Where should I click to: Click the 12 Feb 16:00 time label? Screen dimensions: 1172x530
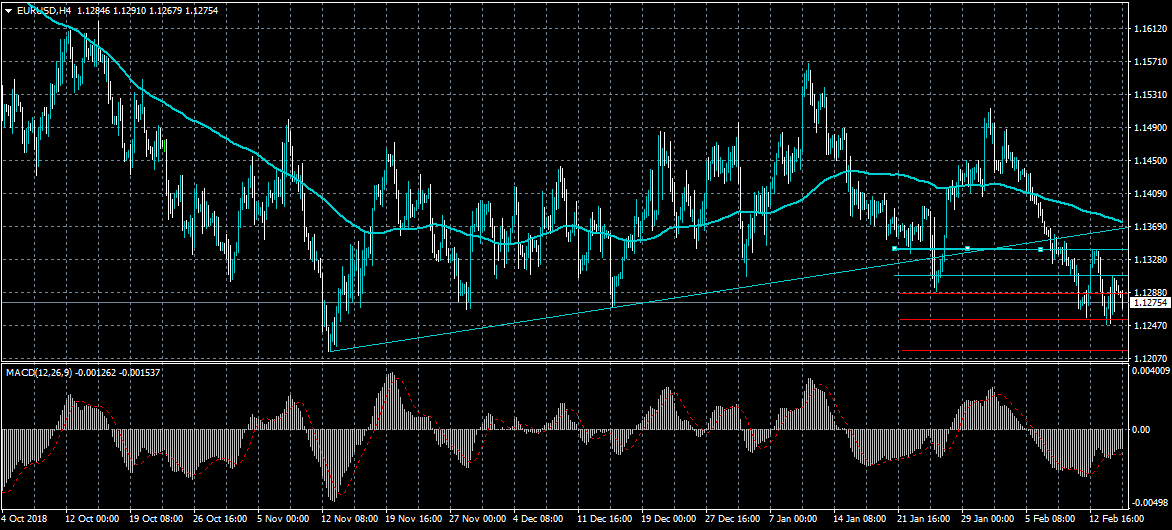pos(1116,518)
